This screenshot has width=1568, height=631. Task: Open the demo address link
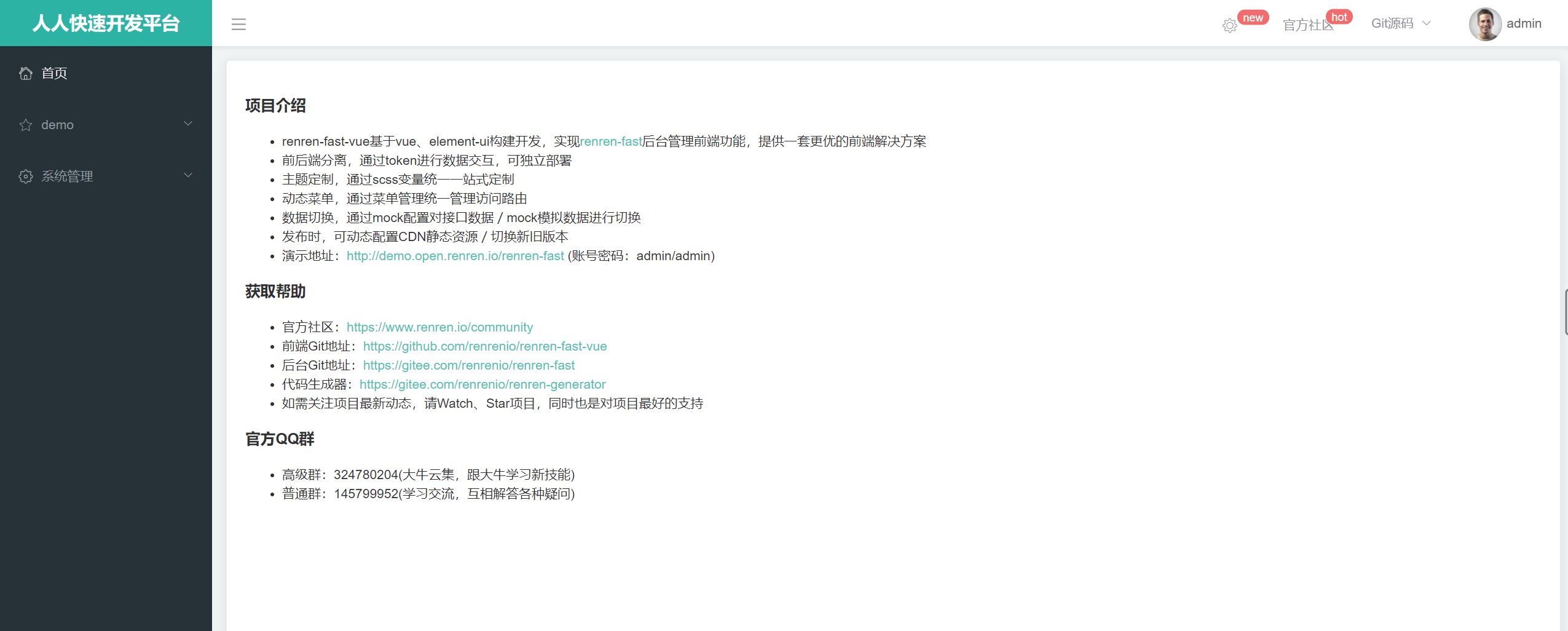[455, 256]
